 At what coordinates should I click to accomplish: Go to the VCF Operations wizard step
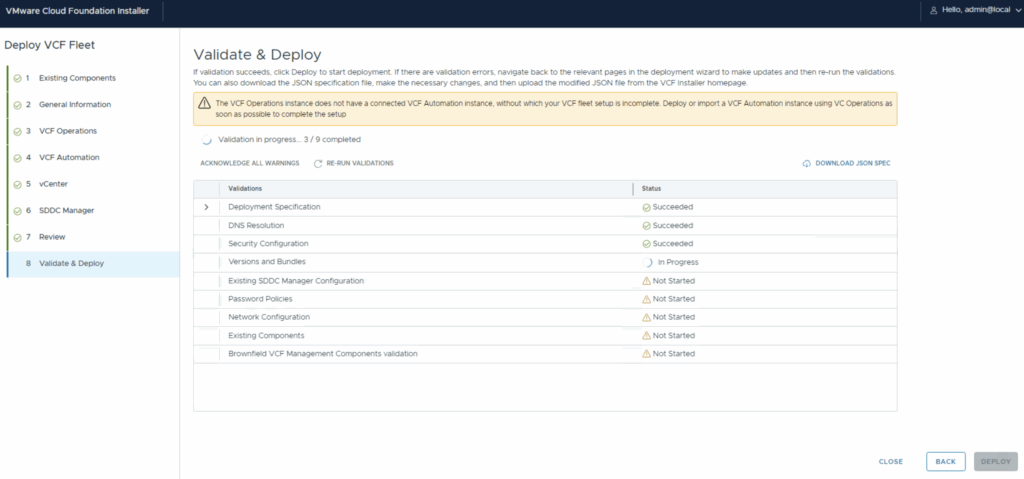click(x=60, y=131)
